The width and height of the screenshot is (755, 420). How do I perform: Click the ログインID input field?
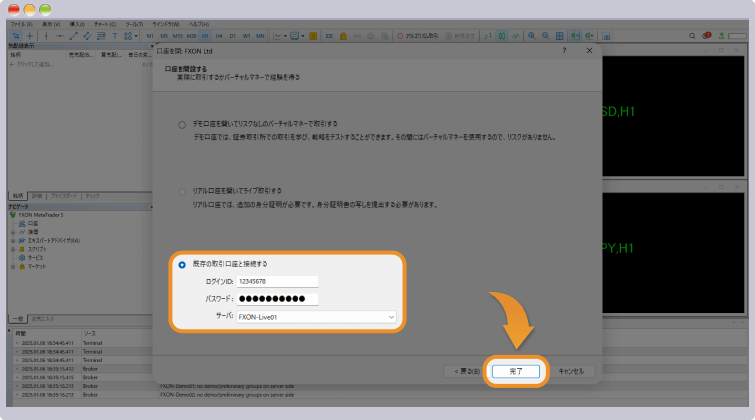click(277, 281)
